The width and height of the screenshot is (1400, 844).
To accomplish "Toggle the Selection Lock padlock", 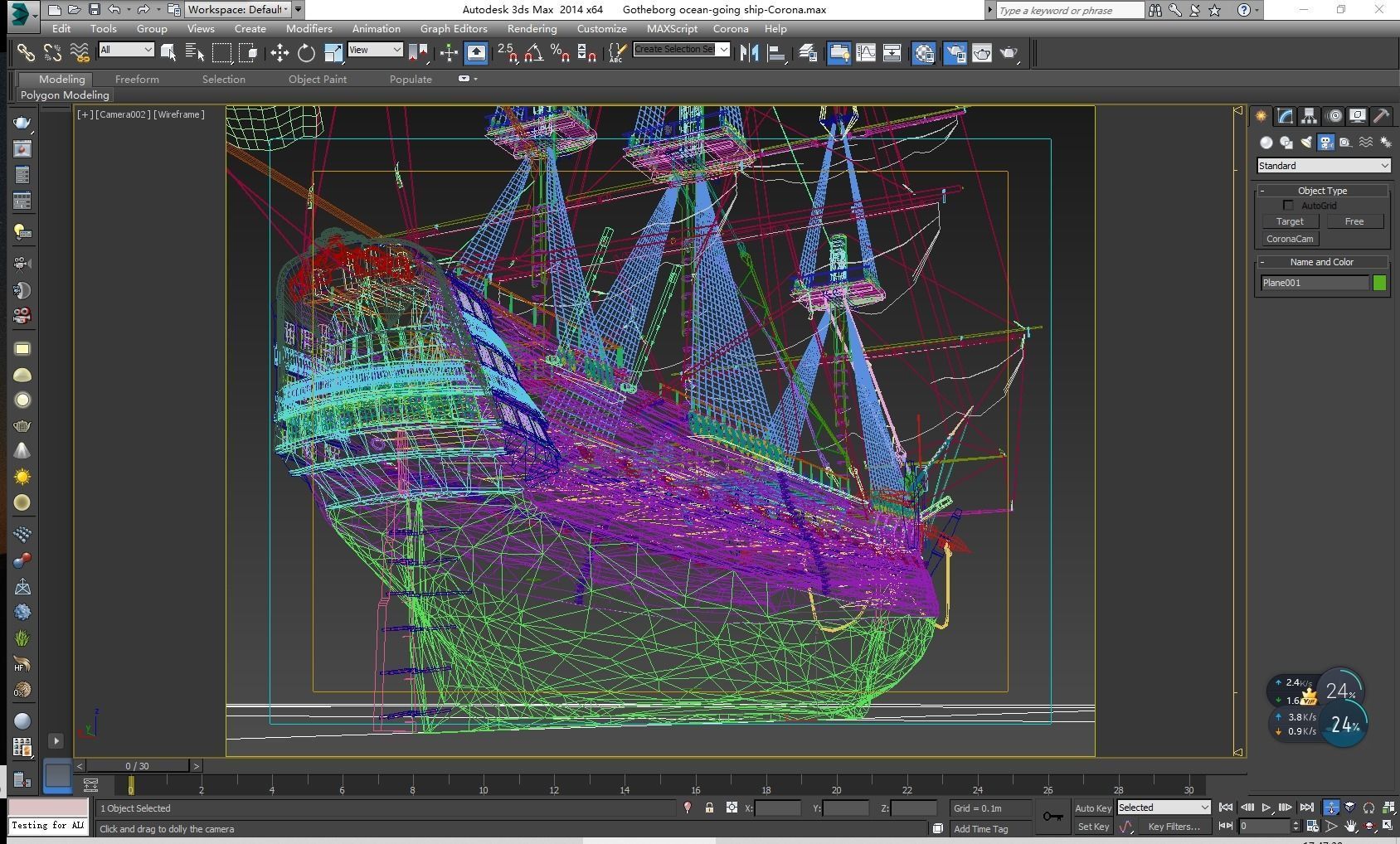I will pyautogui.click(x=709, y=808).
